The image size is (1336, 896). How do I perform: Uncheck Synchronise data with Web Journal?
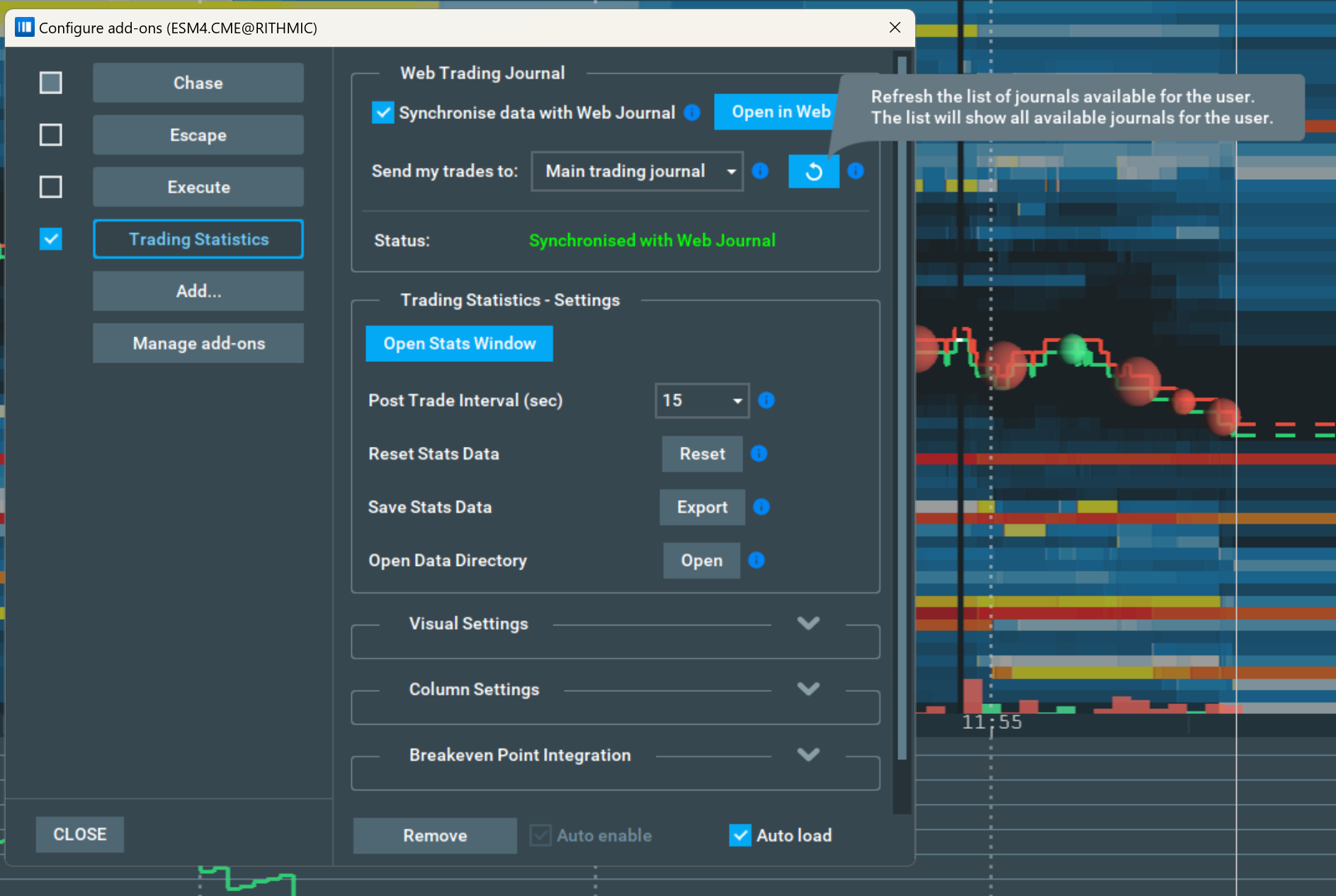click(383, 112)
